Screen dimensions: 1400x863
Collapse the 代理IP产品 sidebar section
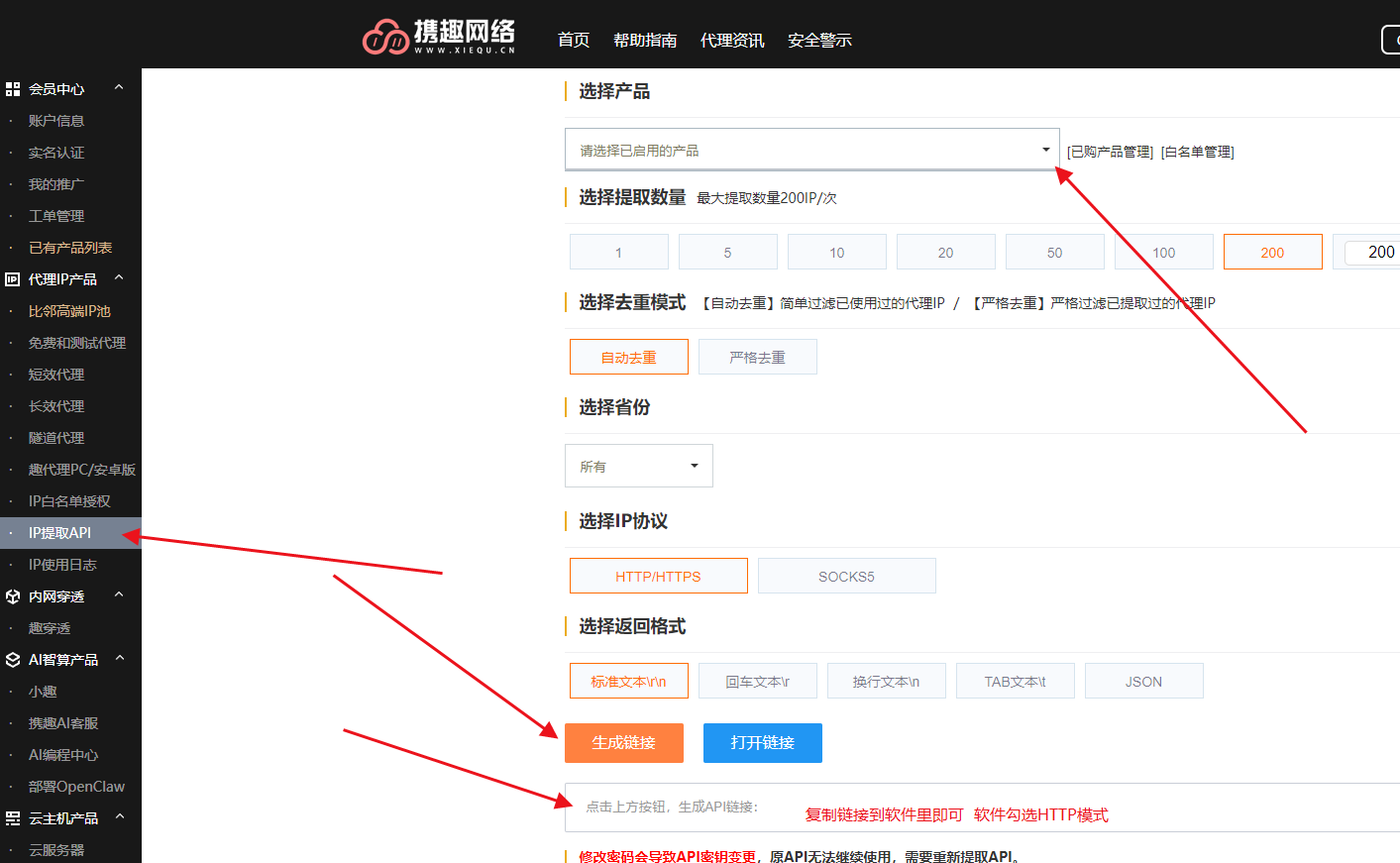click(119, 278)
